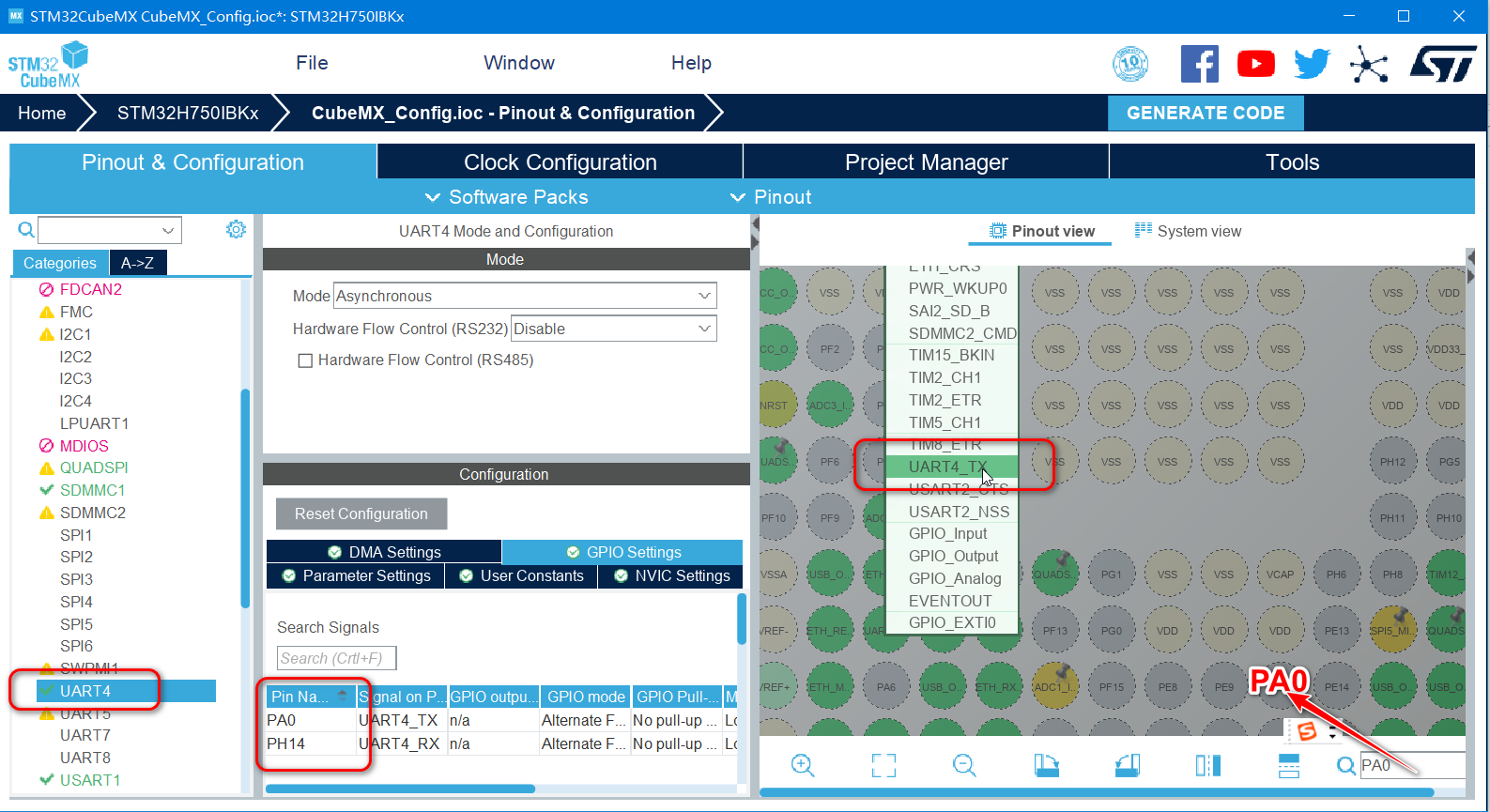Switch to the Clock Configuration tab
Viewport: 1490px width, 812px height.
click(561, 161)
